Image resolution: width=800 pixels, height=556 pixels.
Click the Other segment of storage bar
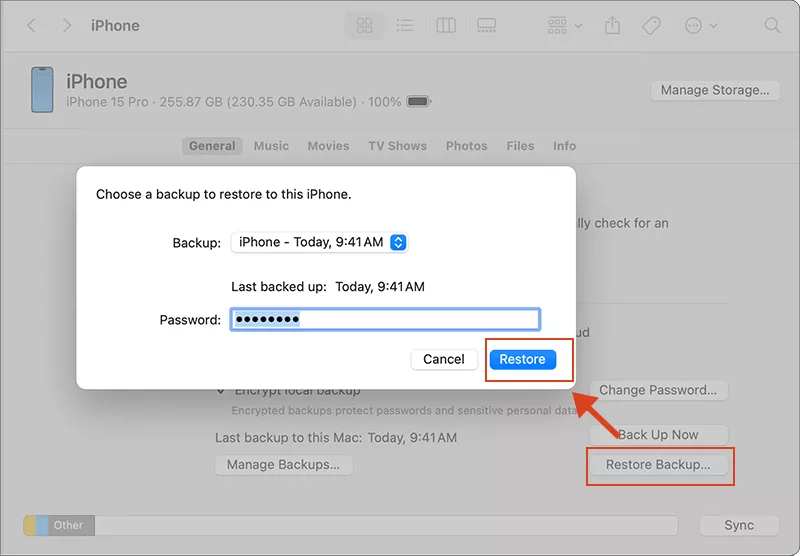(x=71, y=525)
